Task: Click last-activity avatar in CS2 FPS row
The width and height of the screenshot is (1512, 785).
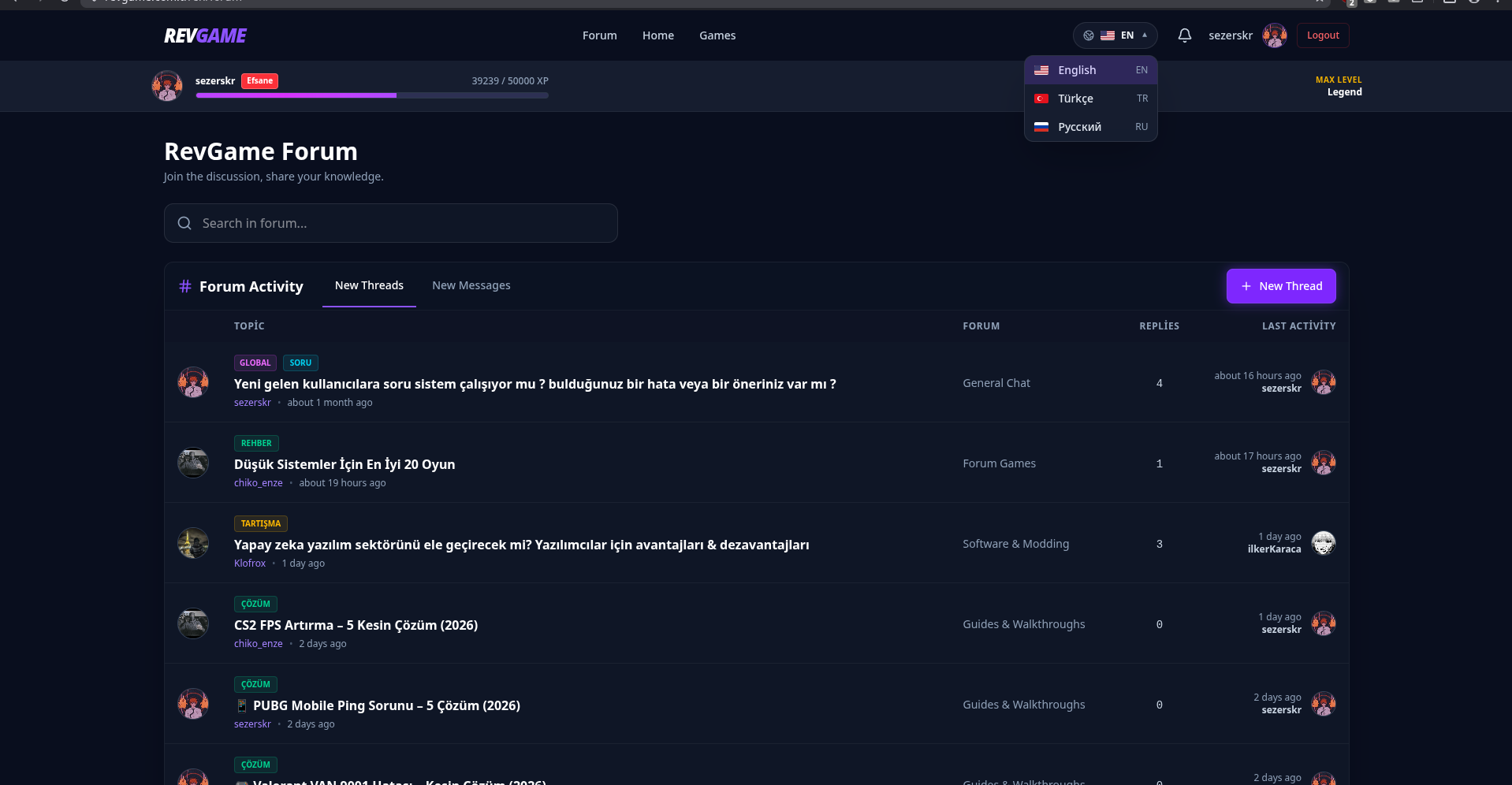Action: (x=1323, y=623)
